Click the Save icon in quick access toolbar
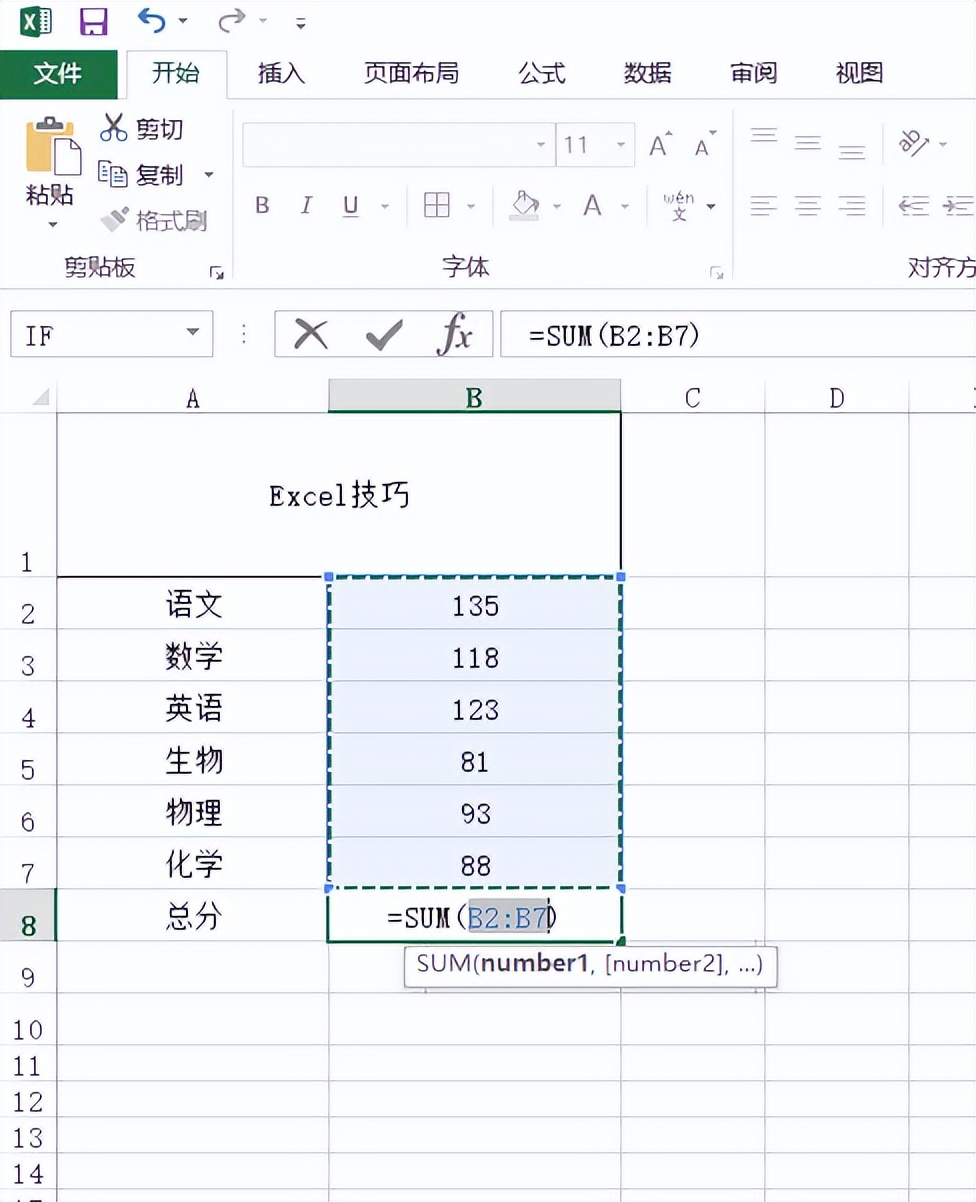 93,21
